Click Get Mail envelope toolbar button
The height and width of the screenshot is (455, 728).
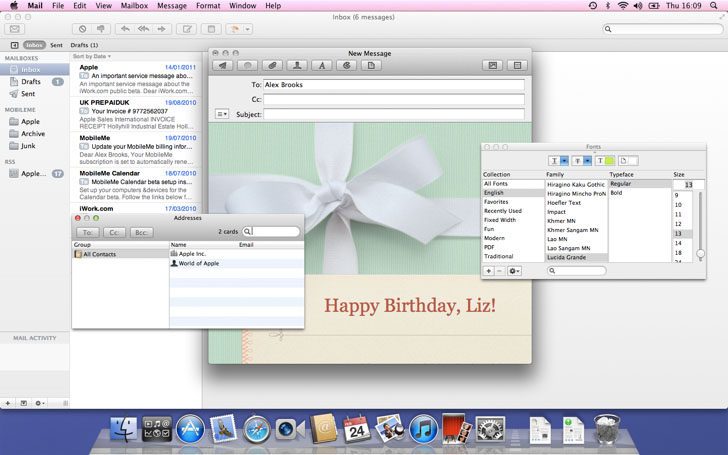click(x=14, y=29)
